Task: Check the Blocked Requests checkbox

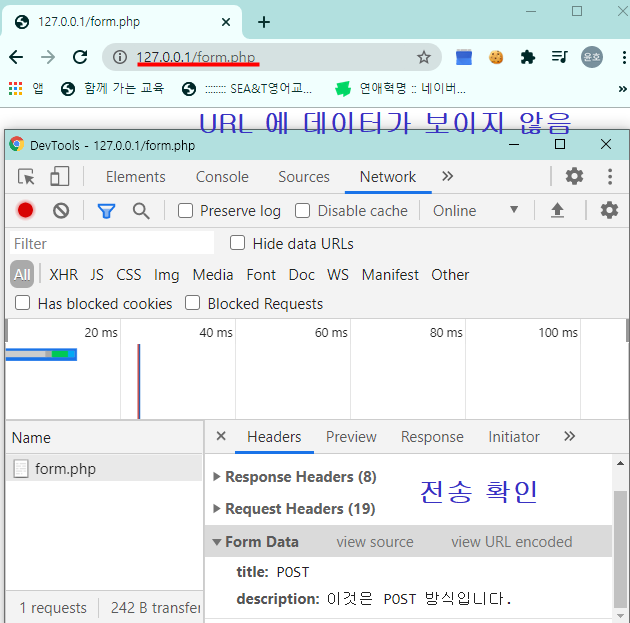Action: [192, 303]
